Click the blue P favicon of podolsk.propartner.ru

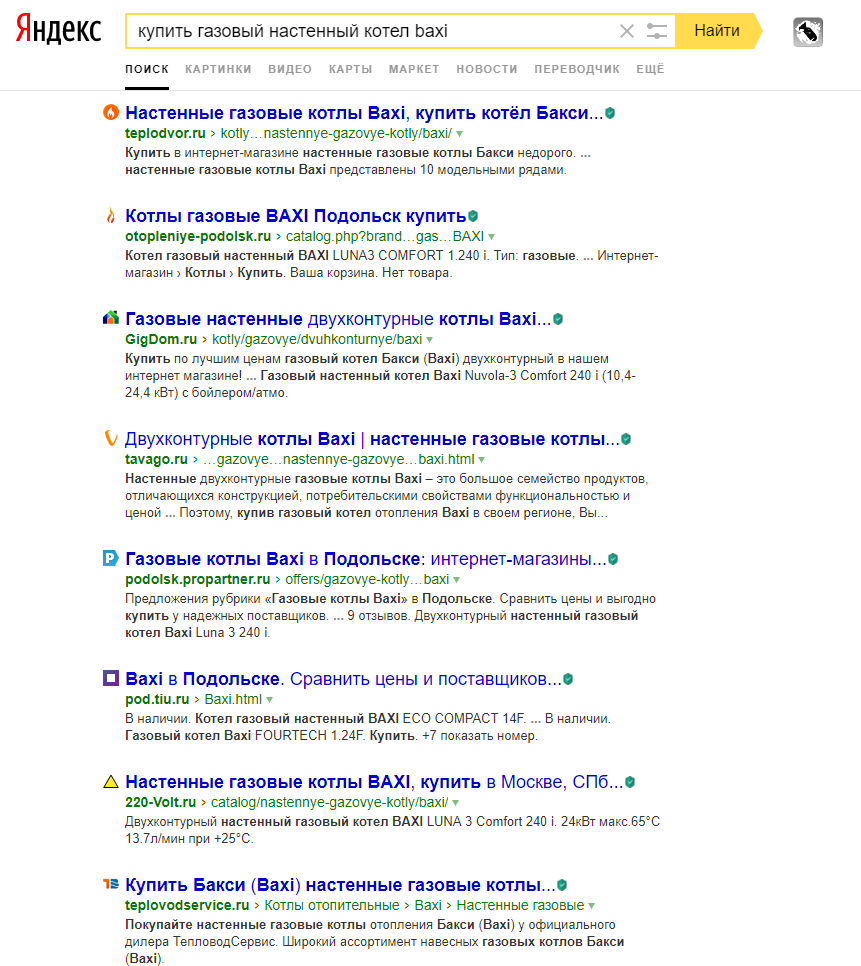click(110, 559)
